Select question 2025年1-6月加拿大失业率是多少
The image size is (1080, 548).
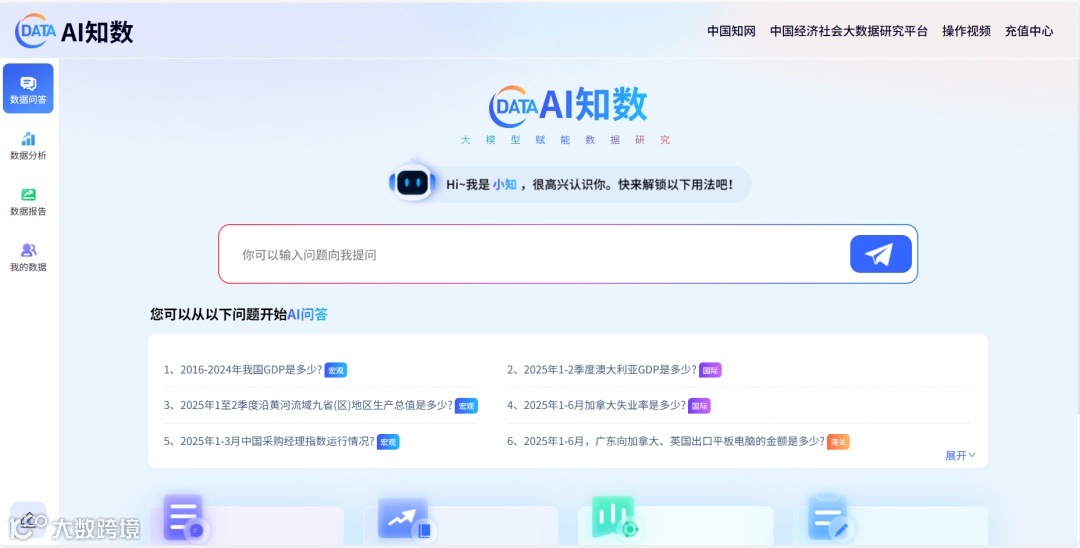[596, 405]
